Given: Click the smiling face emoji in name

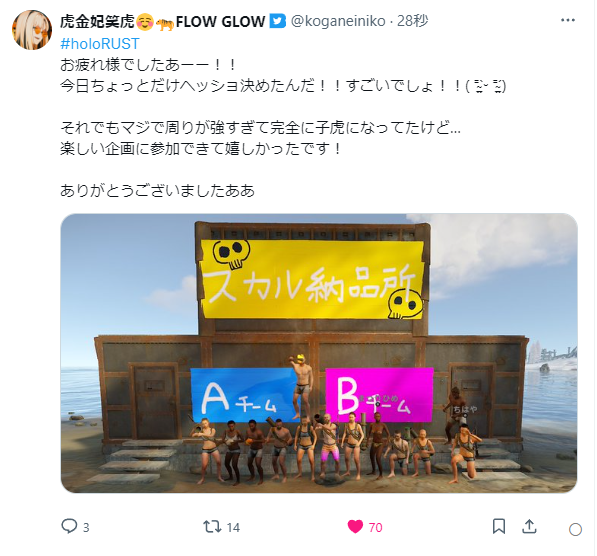Looking at the screenshot, I should [x=145, y=22].
